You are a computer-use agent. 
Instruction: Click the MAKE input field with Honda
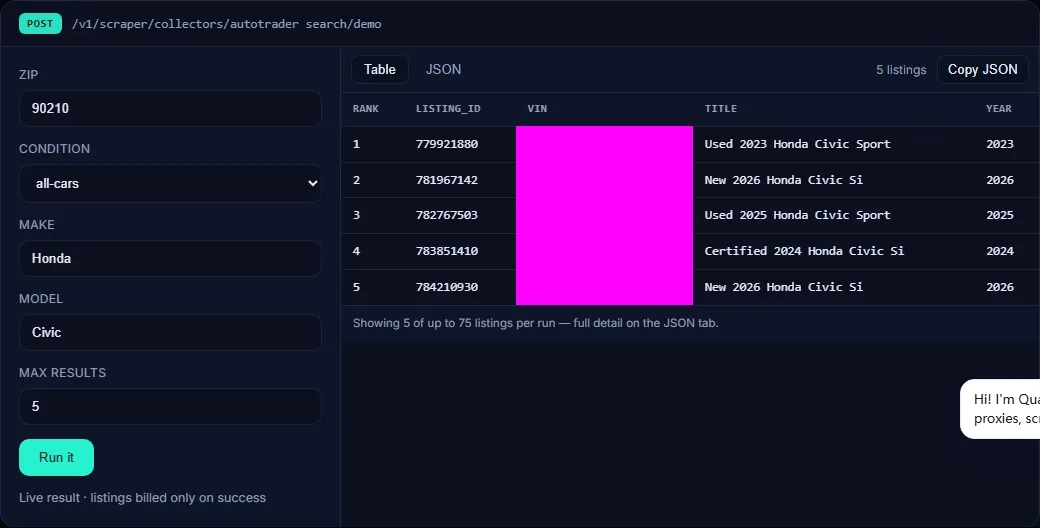[x=170, y=258]
